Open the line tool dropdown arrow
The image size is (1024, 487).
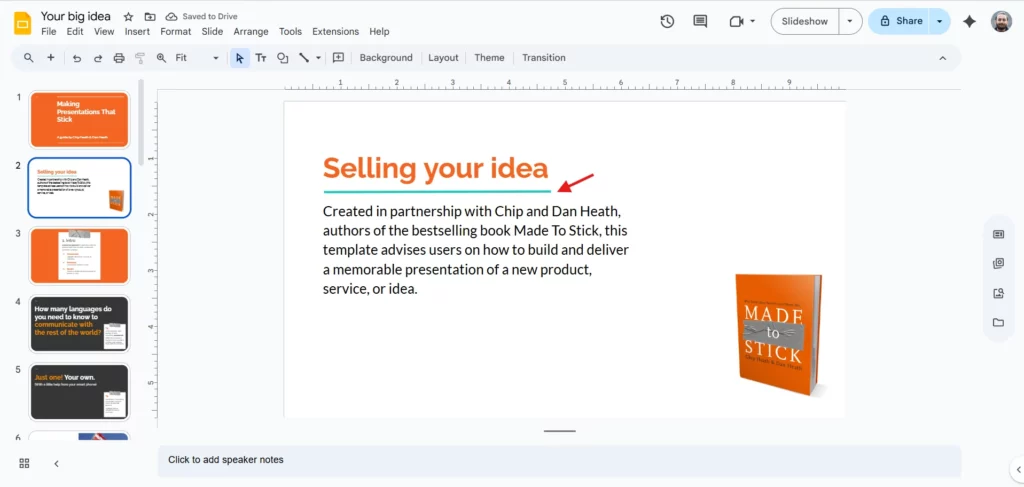pyautogui.click(x=318, y=58)
